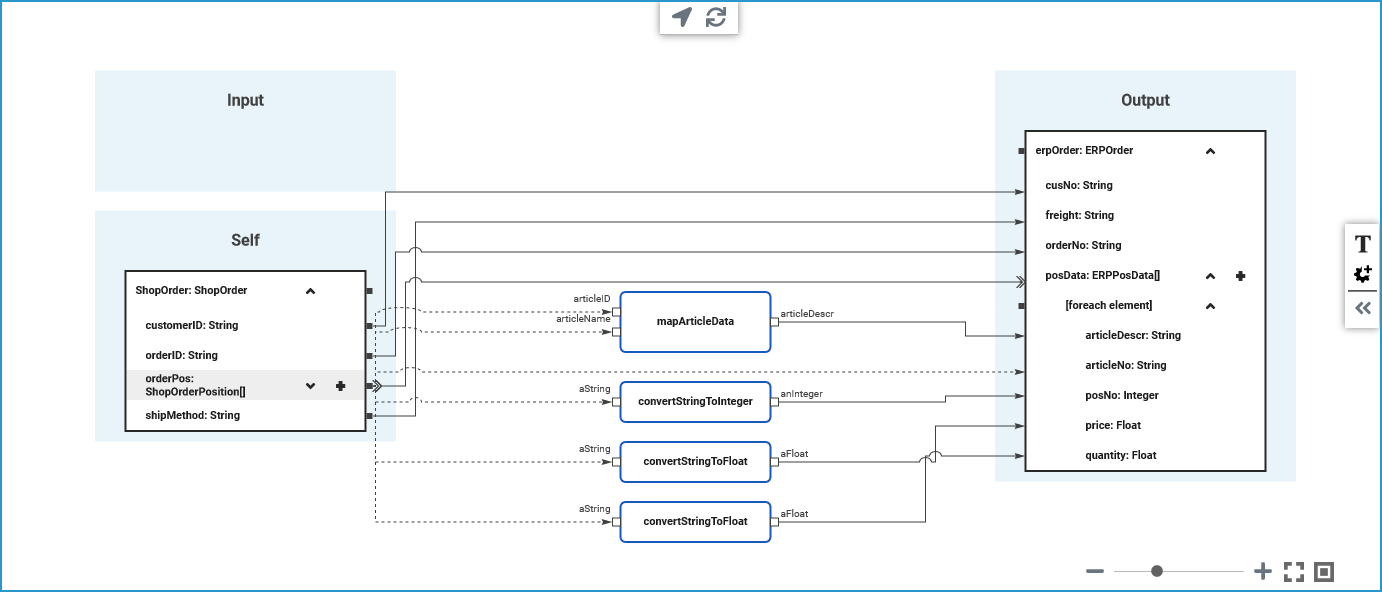Open the orderPos dropdown chevron
Screen dimensions: 1382x592
point(310,385)
